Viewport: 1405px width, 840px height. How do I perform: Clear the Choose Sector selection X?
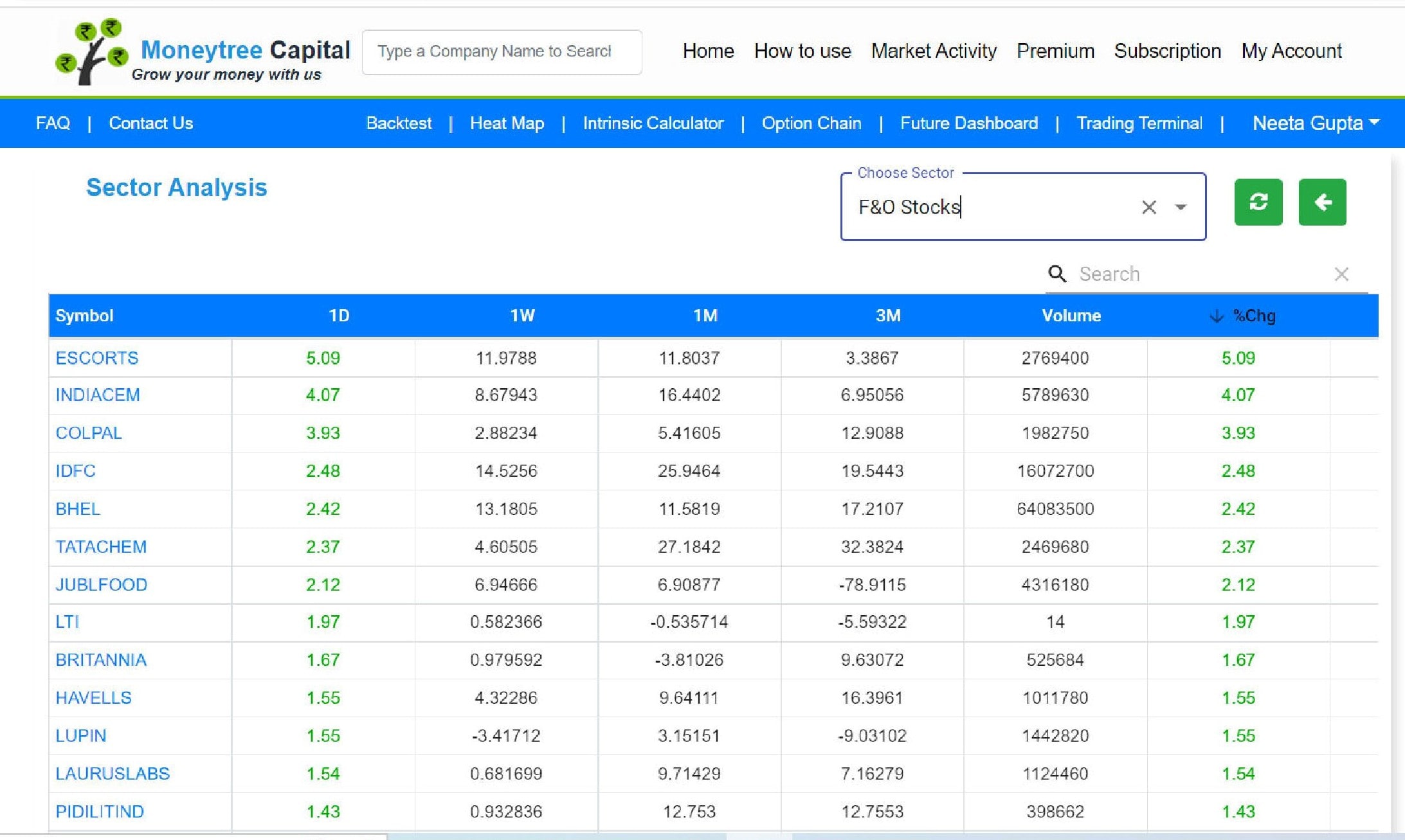point(1149,207)
